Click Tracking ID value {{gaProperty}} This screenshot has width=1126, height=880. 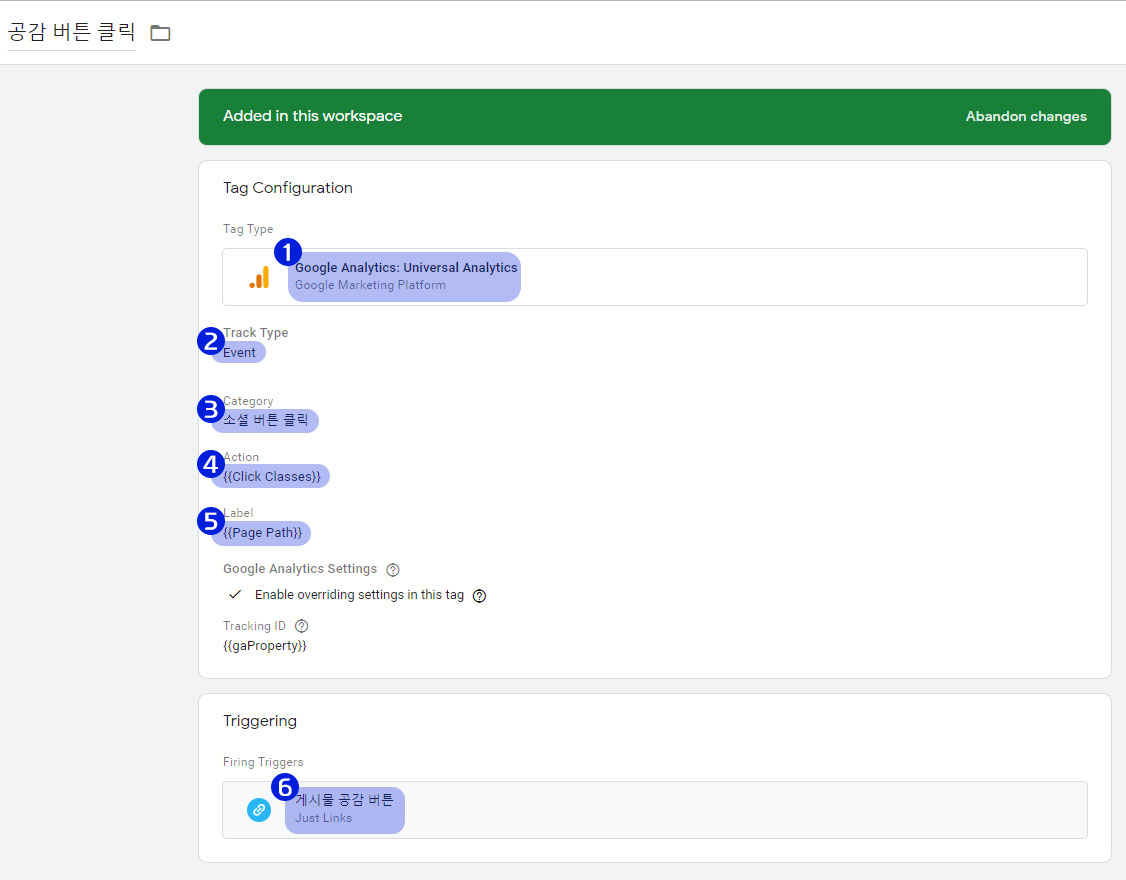click(264, 646)
